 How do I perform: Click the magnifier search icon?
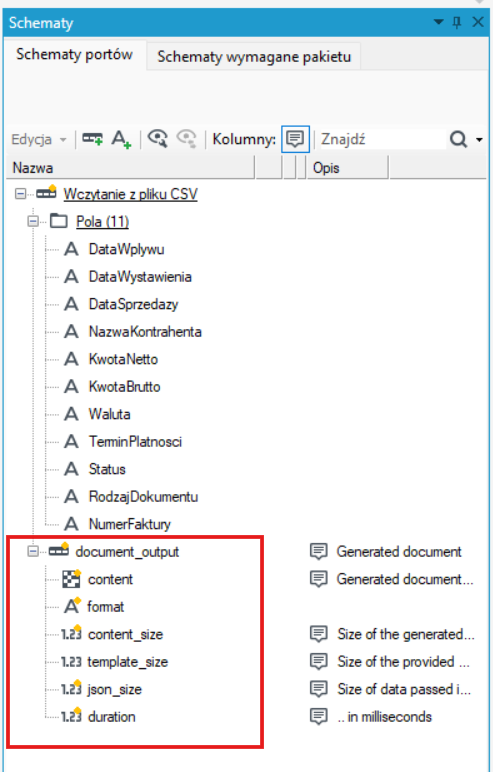tap(458, 140)
